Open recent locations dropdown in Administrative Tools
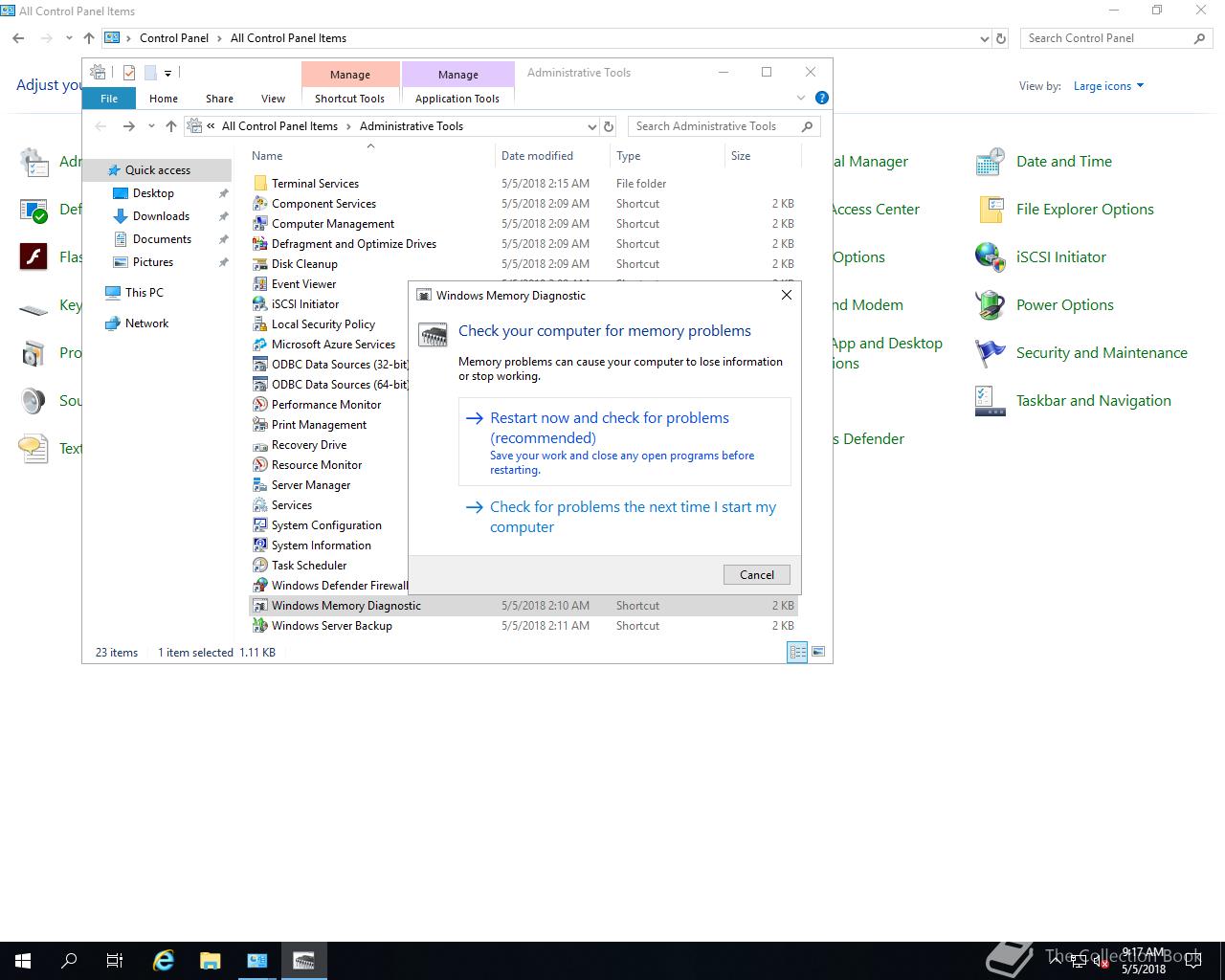This screenshot has height=980, width=1225. point(151,126)
